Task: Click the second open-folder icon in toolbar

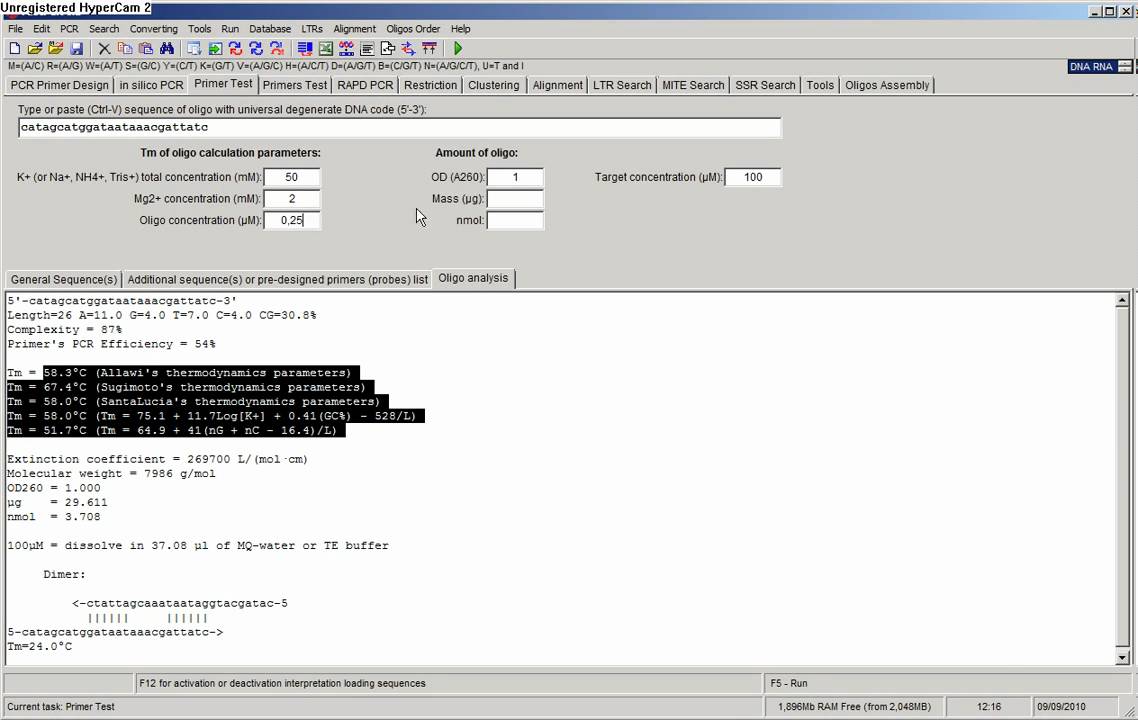Action: click(56, 49)
